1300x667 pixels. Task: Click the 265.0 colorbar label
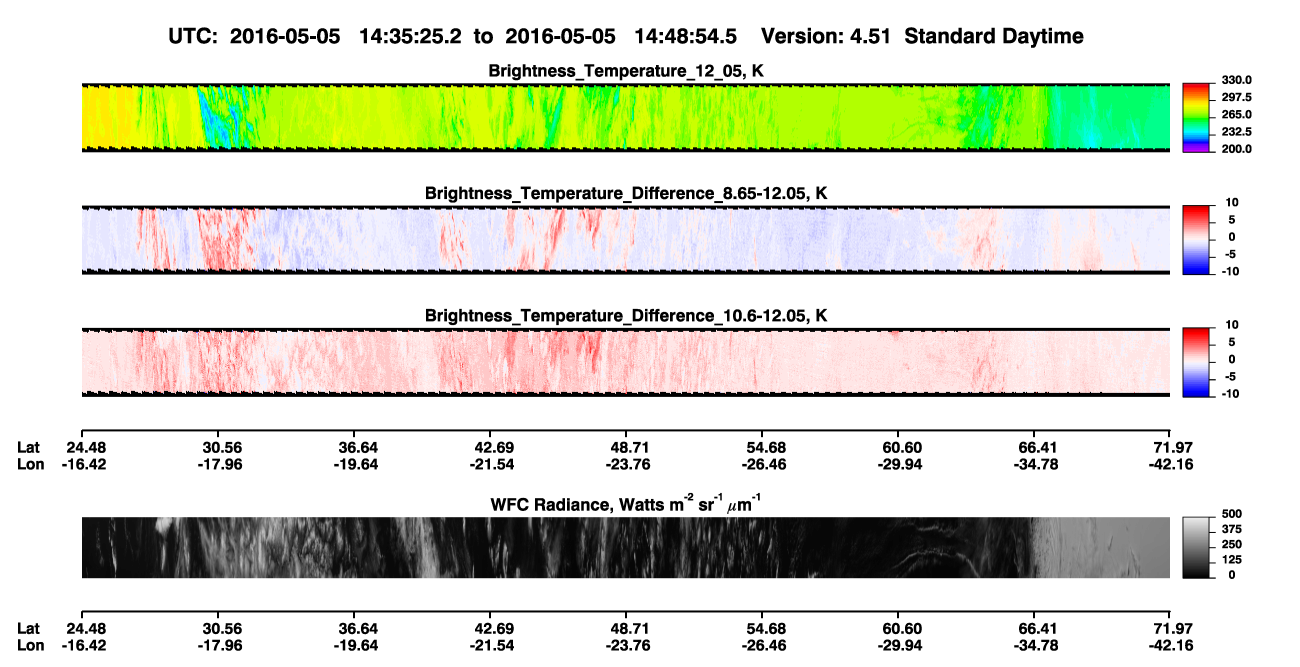(1236, 114)
